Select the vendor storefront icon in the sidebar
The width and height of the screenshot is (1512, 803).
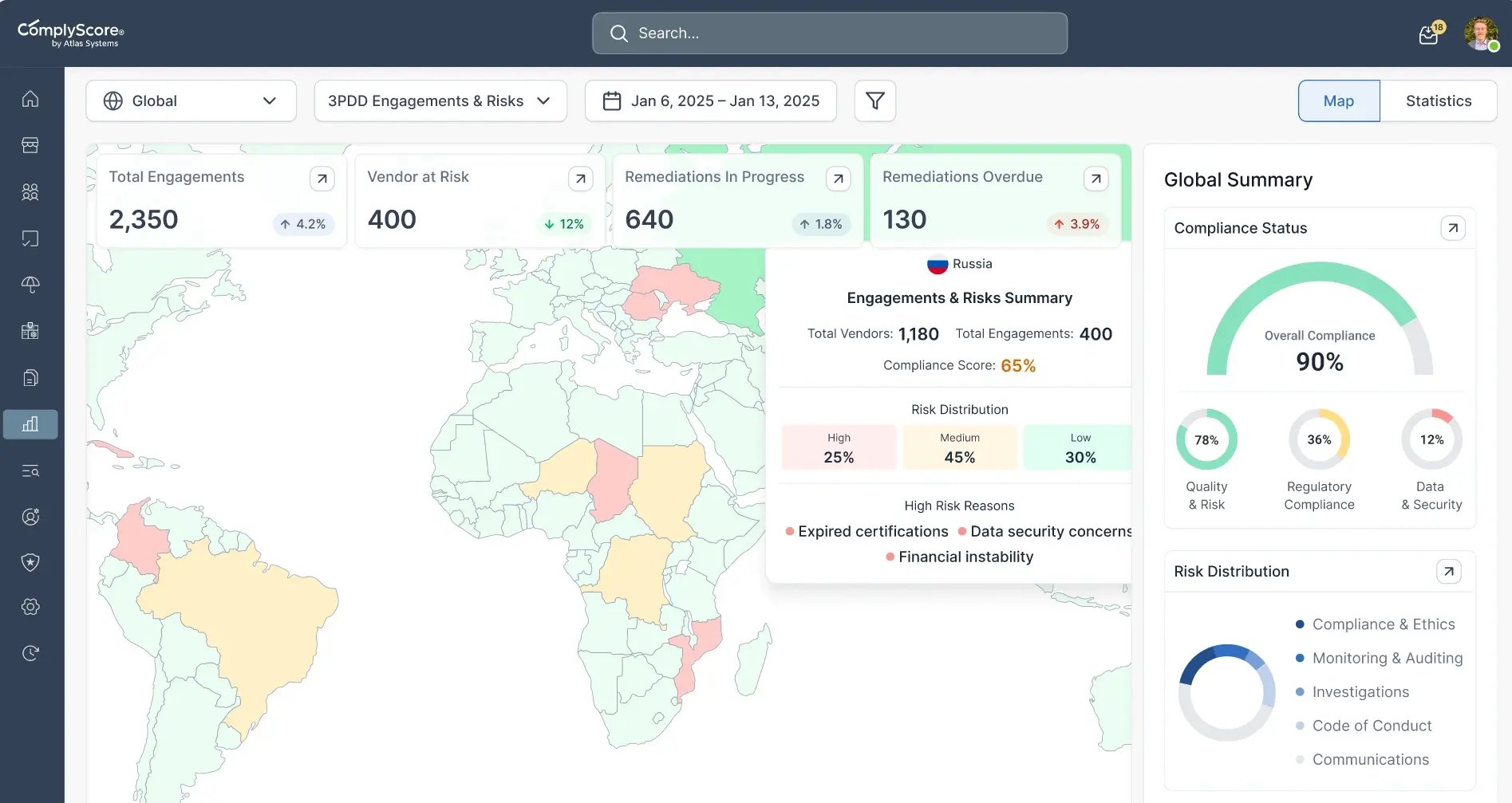pos(30,144)
